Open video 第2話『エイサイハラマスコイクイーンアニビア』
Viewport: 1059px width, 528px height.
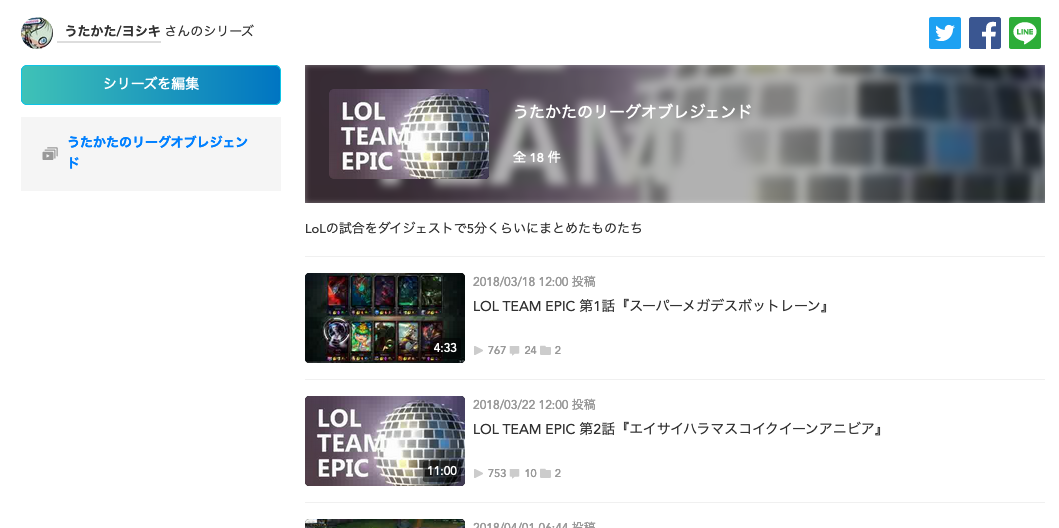[678, 429]
